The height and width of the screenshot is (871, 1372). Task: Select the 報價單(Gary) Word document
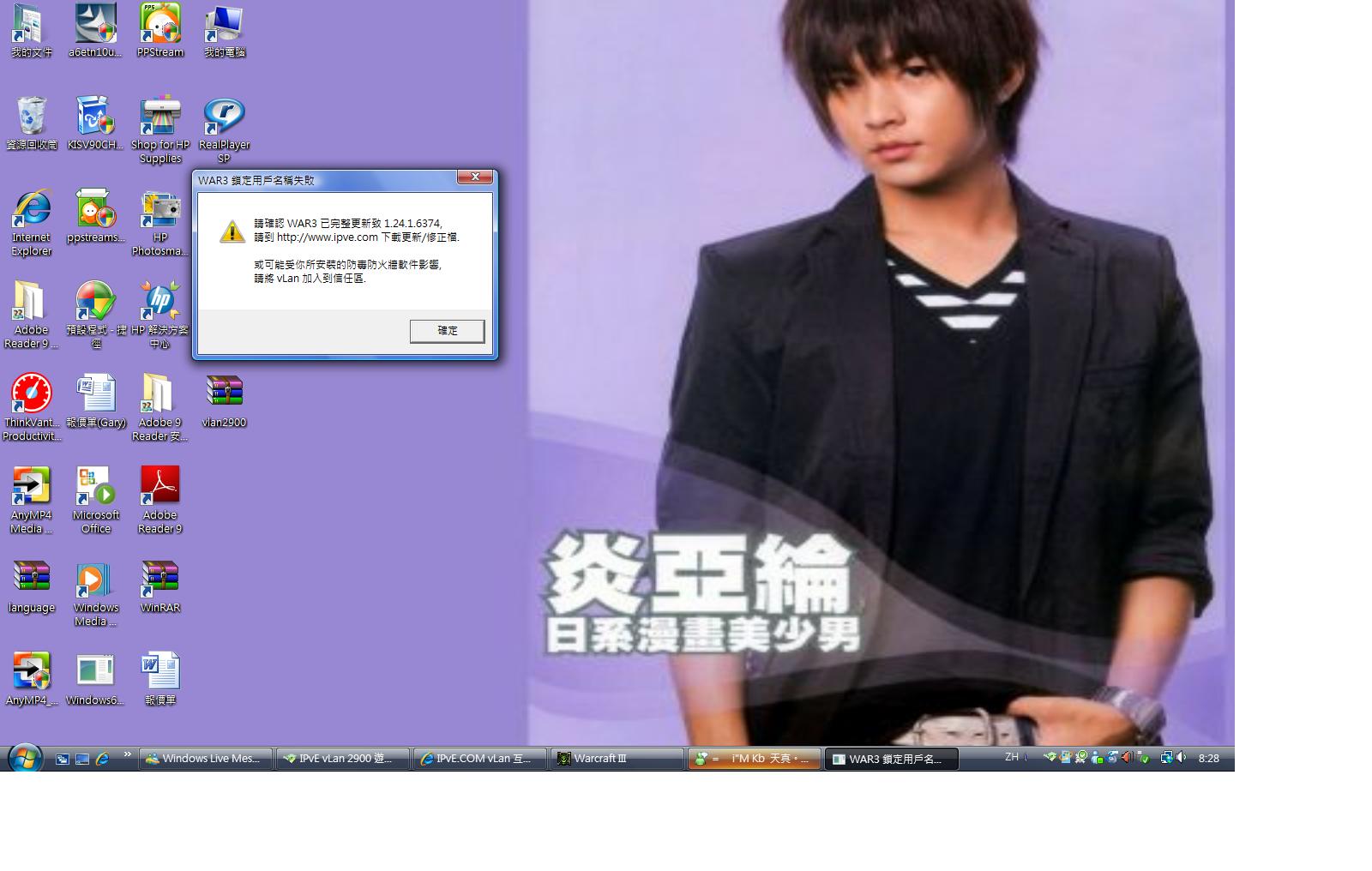pyautogui.click(x=95, y=401)
